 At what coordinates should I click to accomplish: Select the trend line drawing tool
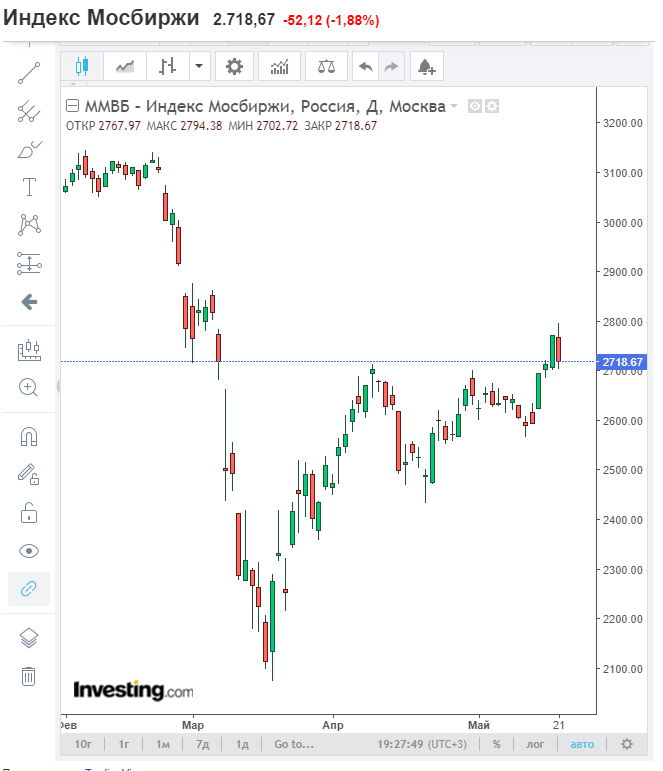pyautogui.click(x=29, y=73)
